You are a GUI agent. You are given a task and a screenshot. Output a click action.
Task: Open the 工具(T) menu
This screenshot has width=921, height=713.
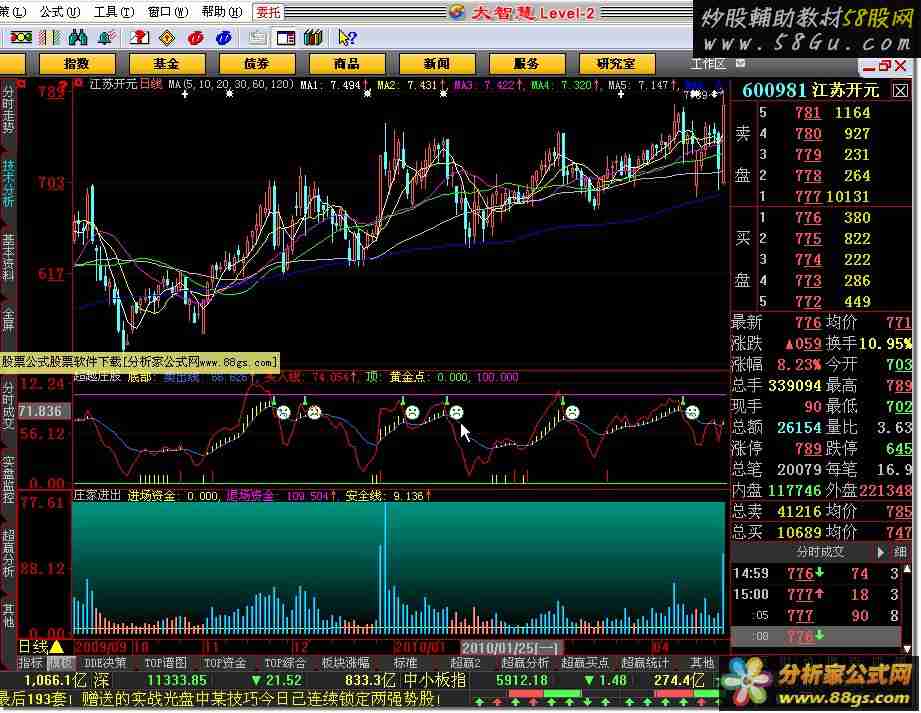(114, 11)
